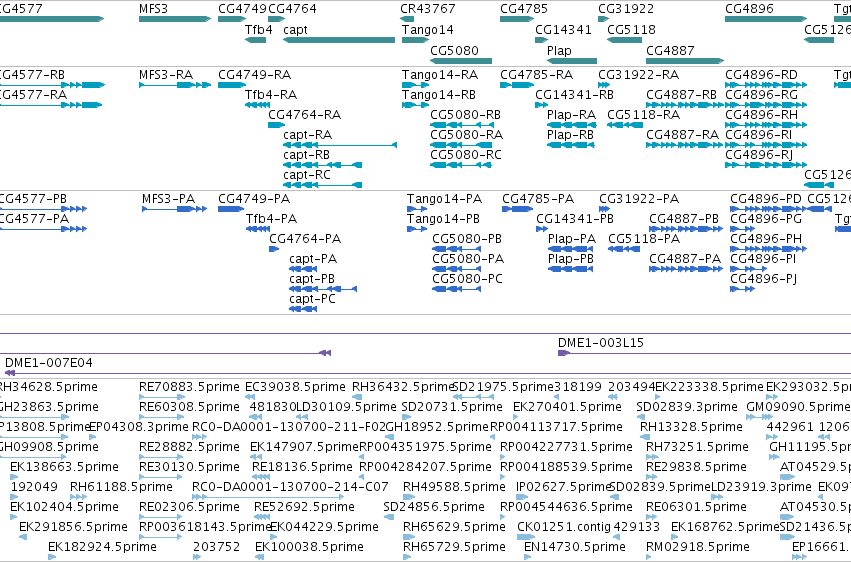Select the EK291856.5prime label

73,527
